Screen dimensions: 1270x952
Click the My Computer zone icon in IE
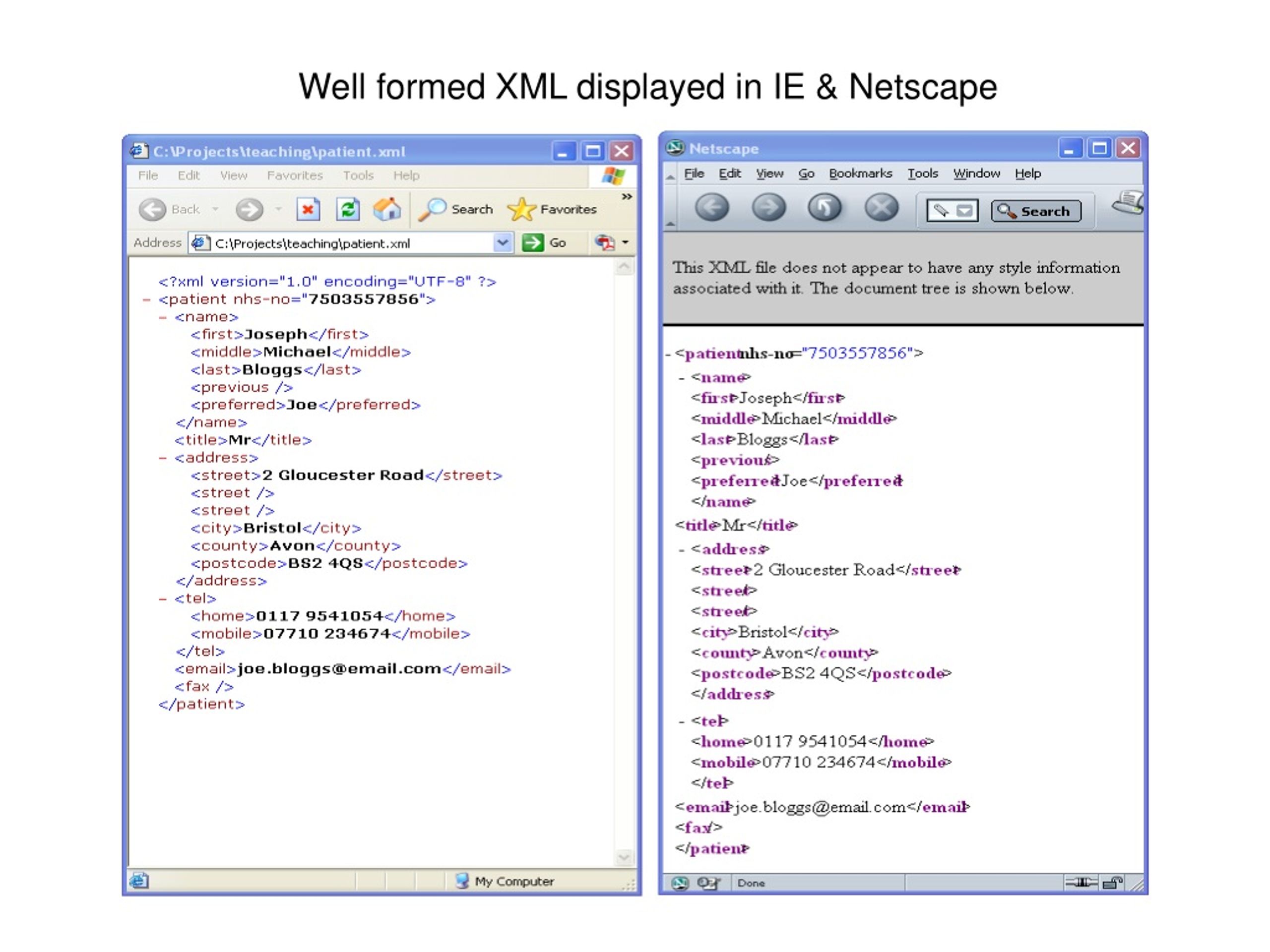[x=462, y=881]
